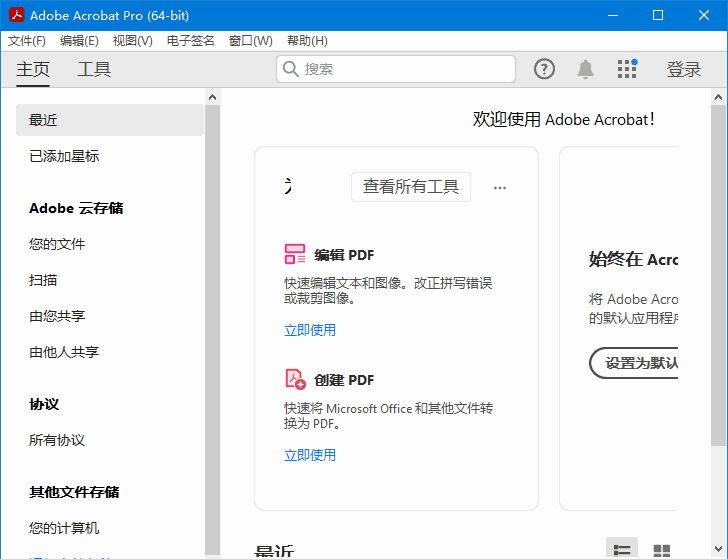Screen dimensions: 728x559
Task: Maximize the Acrobat window
Action: tap(658, 15)
